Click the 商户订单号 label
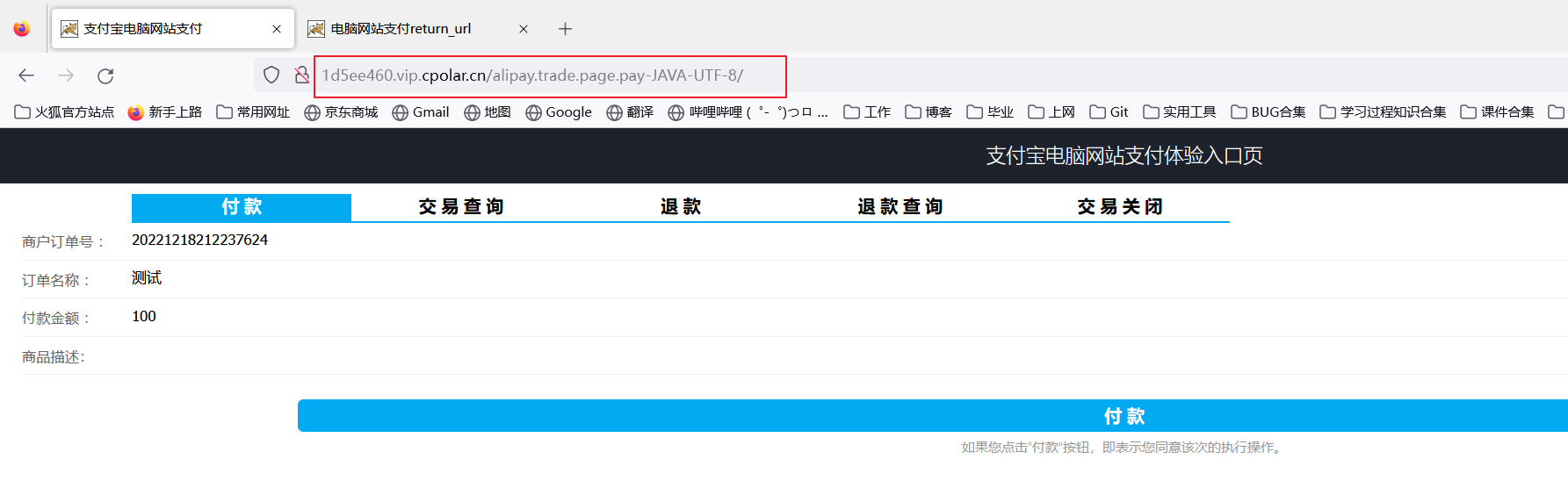This screenshot has width=1568, height=488. pos(63,242)
